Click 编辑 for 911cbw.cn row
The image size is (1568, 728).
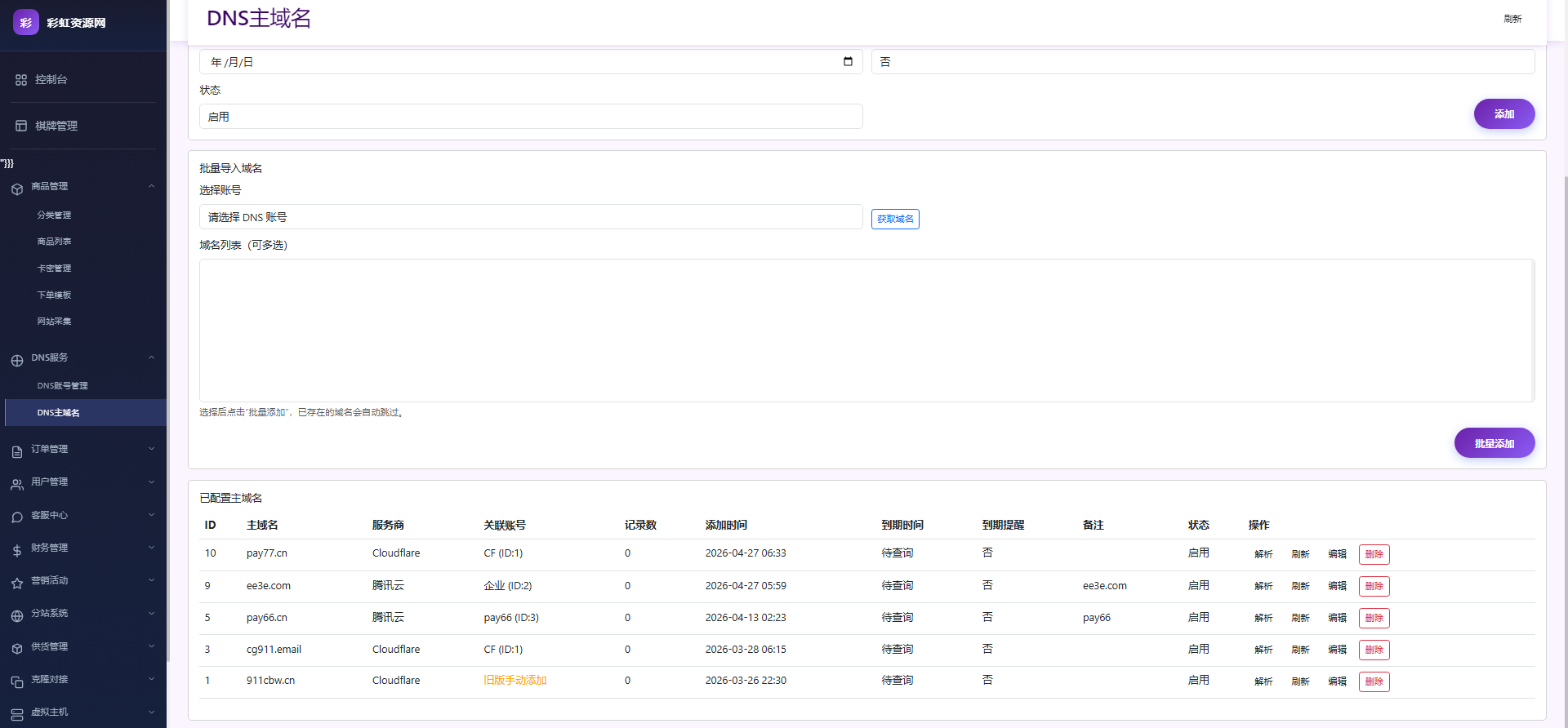pos(1337,681)
